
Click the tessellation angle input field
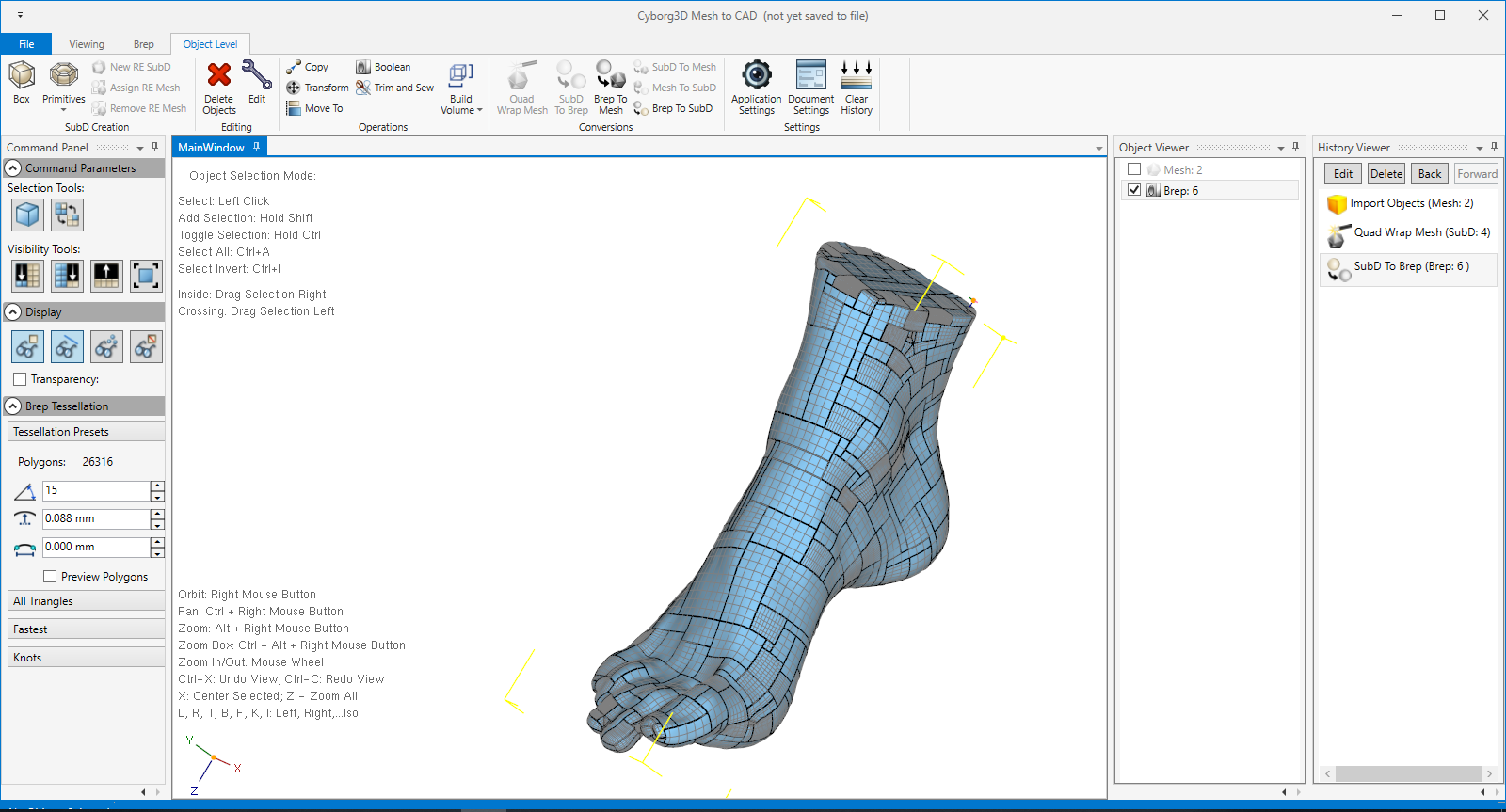tap(95, 490)
